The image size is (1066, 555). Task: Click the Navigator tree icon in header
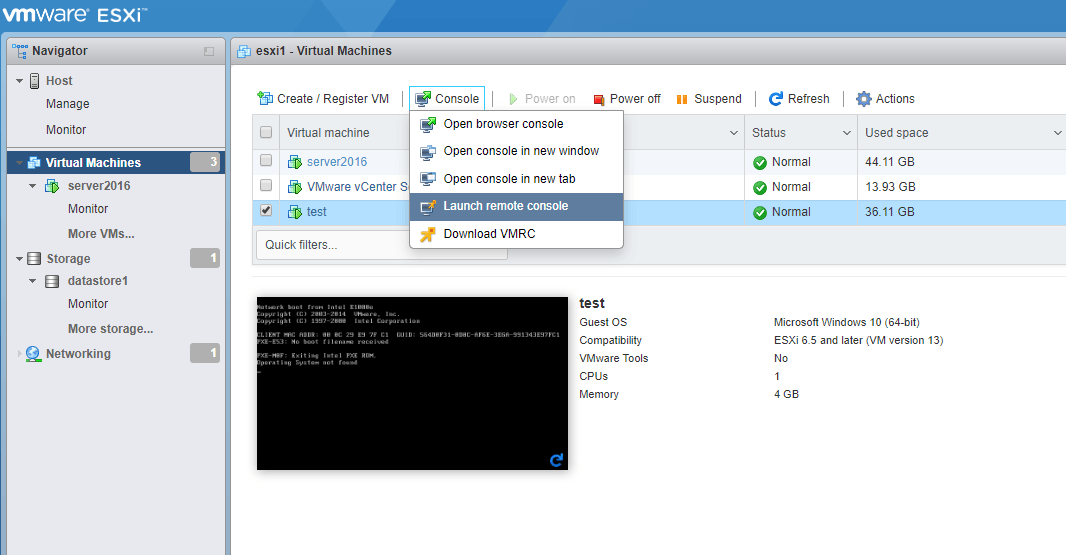coord(20,51)
